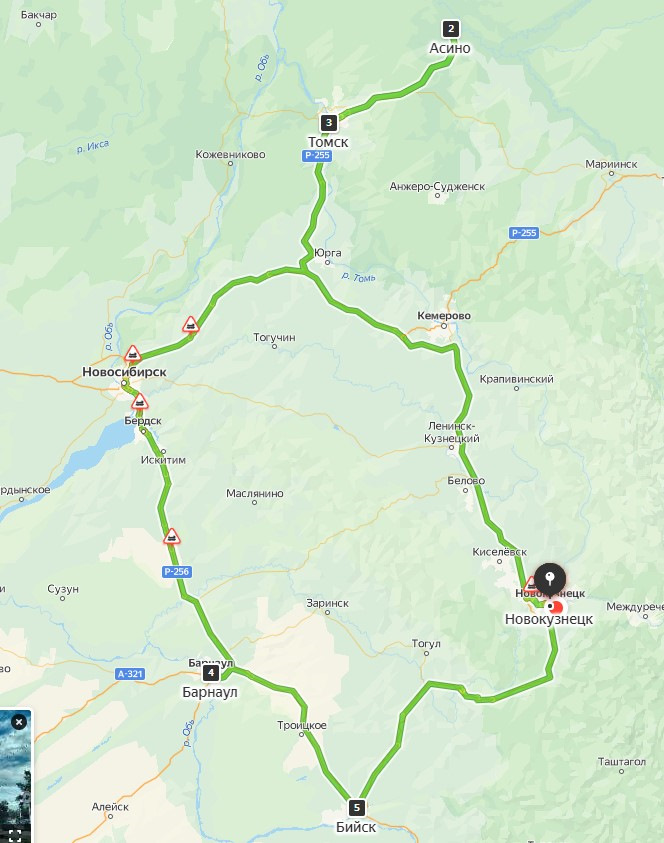
Task: Open the Новосибирск city label
Action: [124, 372]
